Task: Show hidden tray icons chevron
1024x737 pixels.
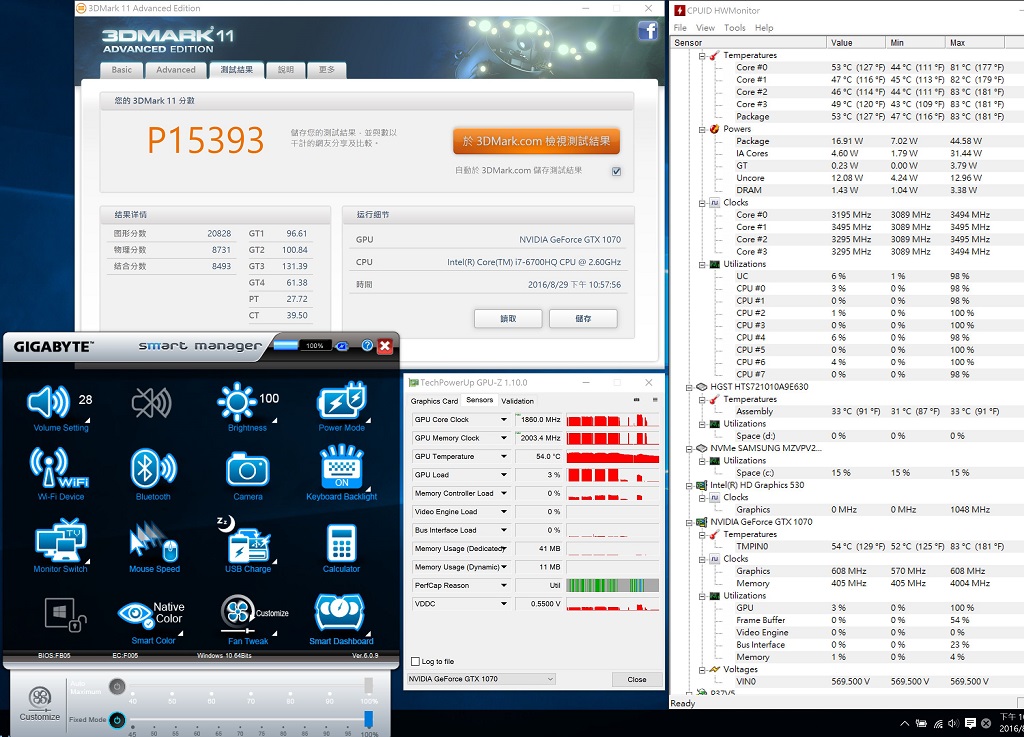Action: pyautogui.click(x=904, y=723)
